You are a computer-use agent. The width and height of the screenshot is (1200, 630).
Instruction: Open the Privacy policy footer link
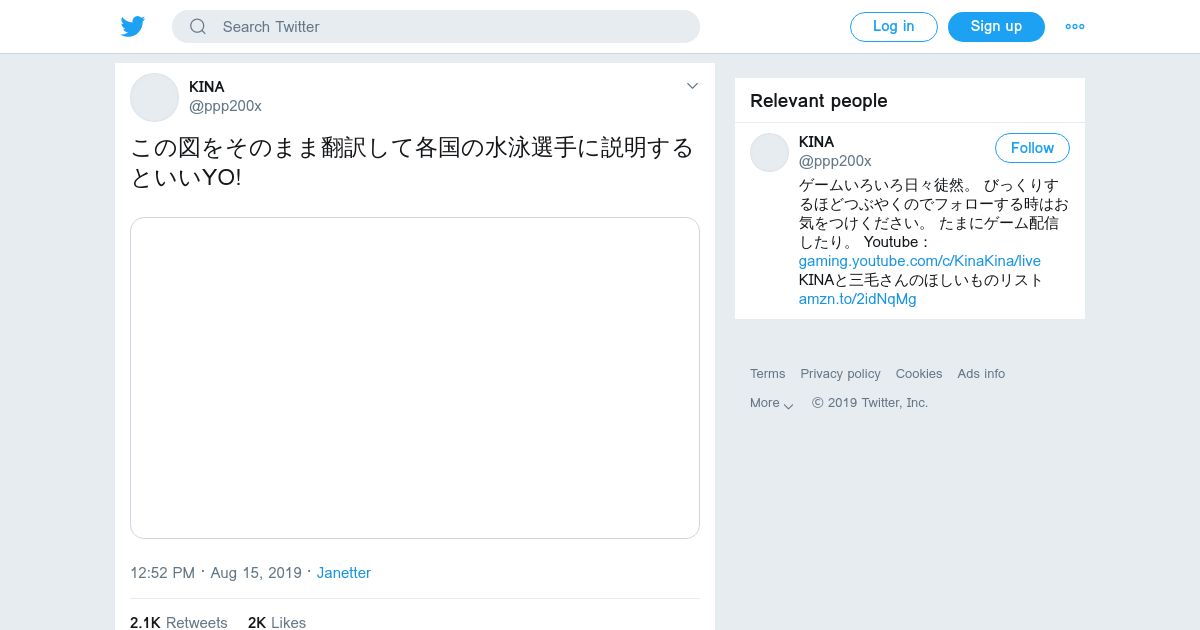(841, 374)
